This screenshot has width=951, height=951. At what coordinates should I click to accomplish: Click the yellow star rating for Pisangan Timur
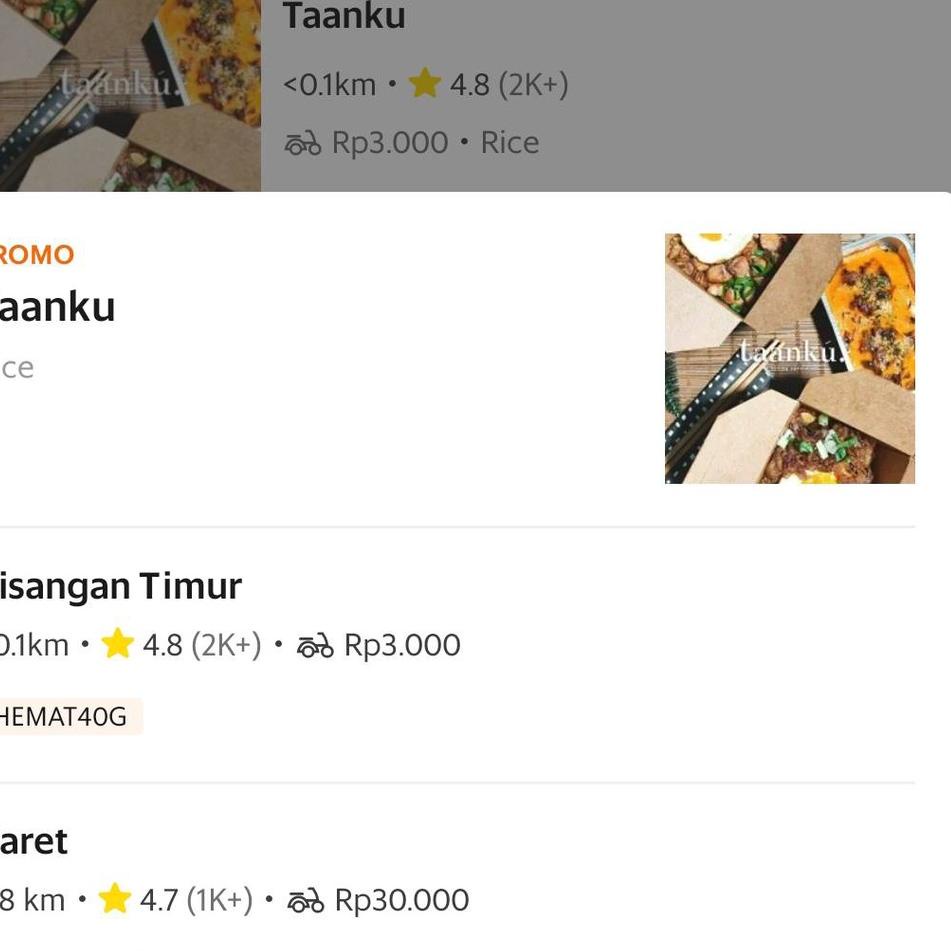pos(117,644)
